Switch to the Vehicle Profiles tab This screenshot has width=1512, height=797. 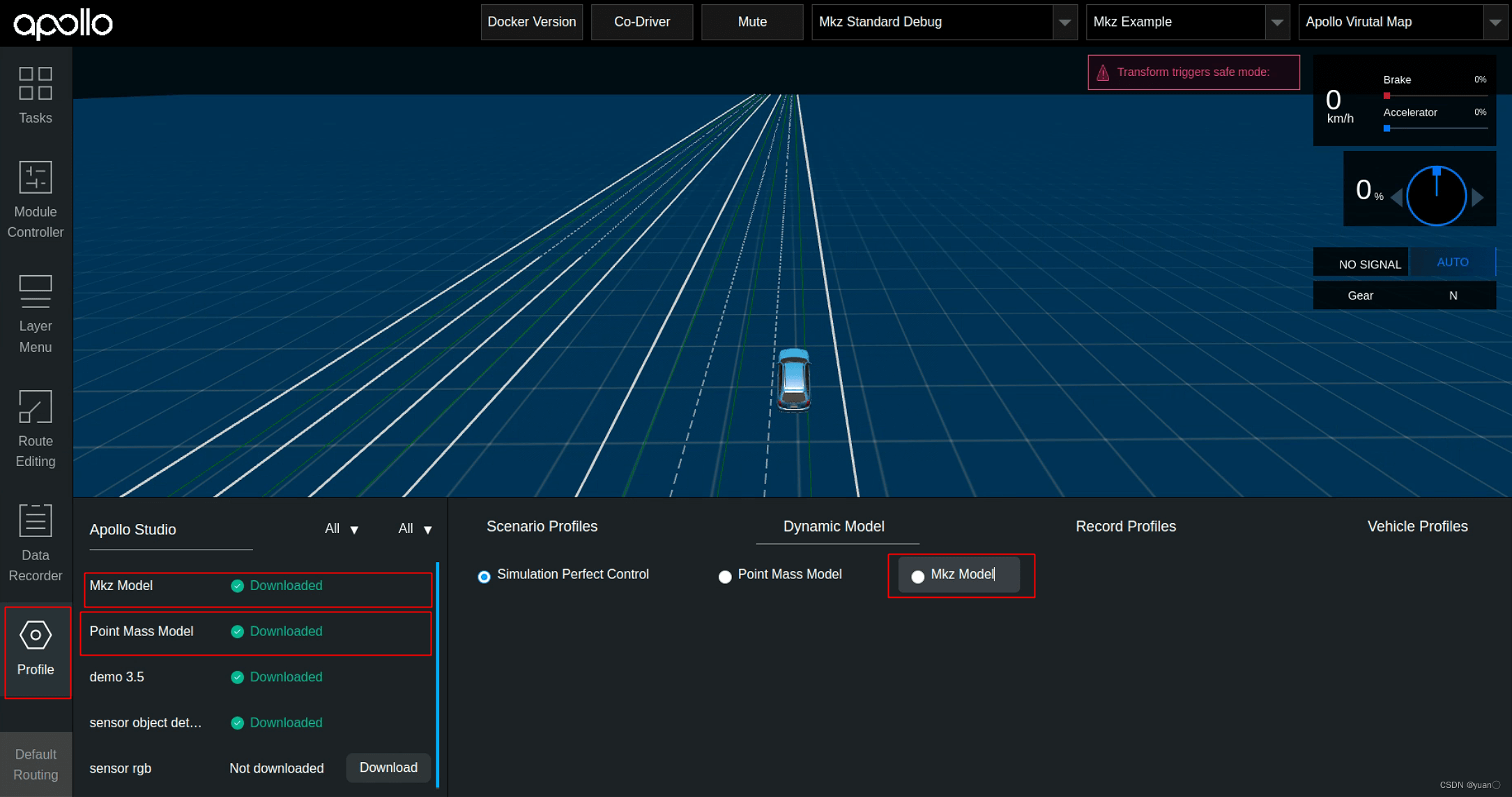[1417, 527]
